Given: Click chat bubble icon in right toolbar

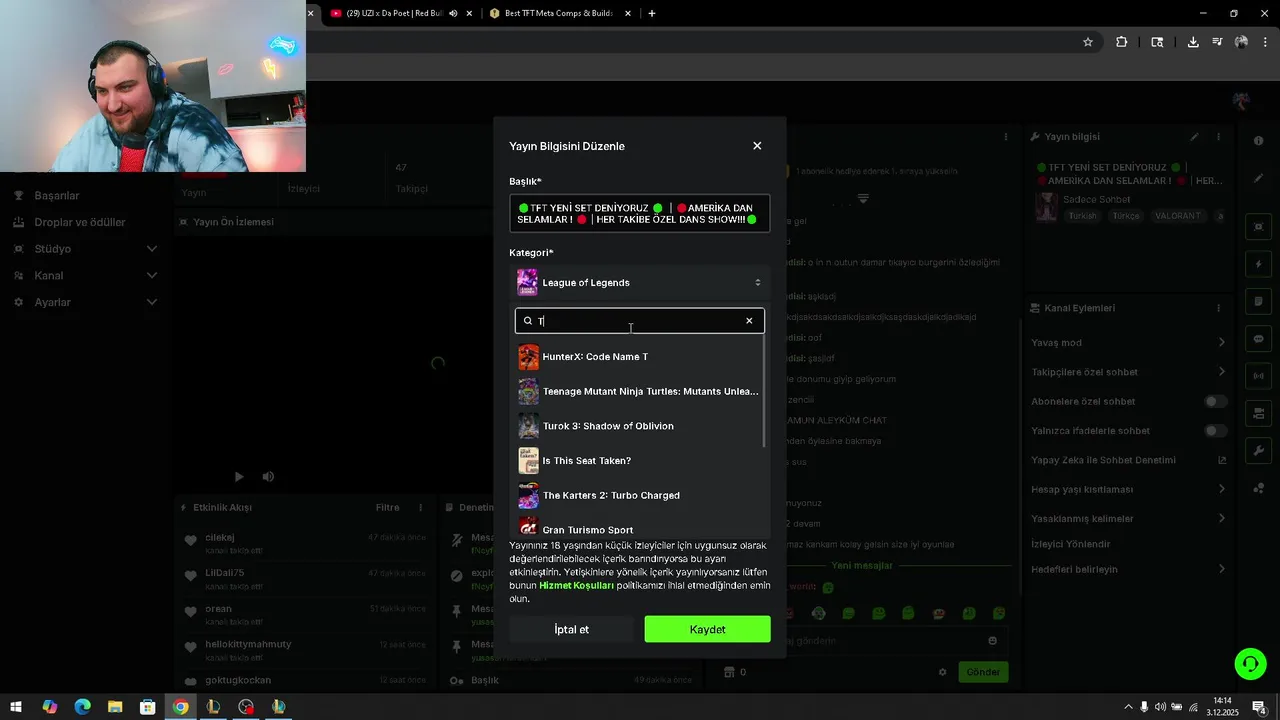Looking at the screenshot, I should tap(1258, 339).
